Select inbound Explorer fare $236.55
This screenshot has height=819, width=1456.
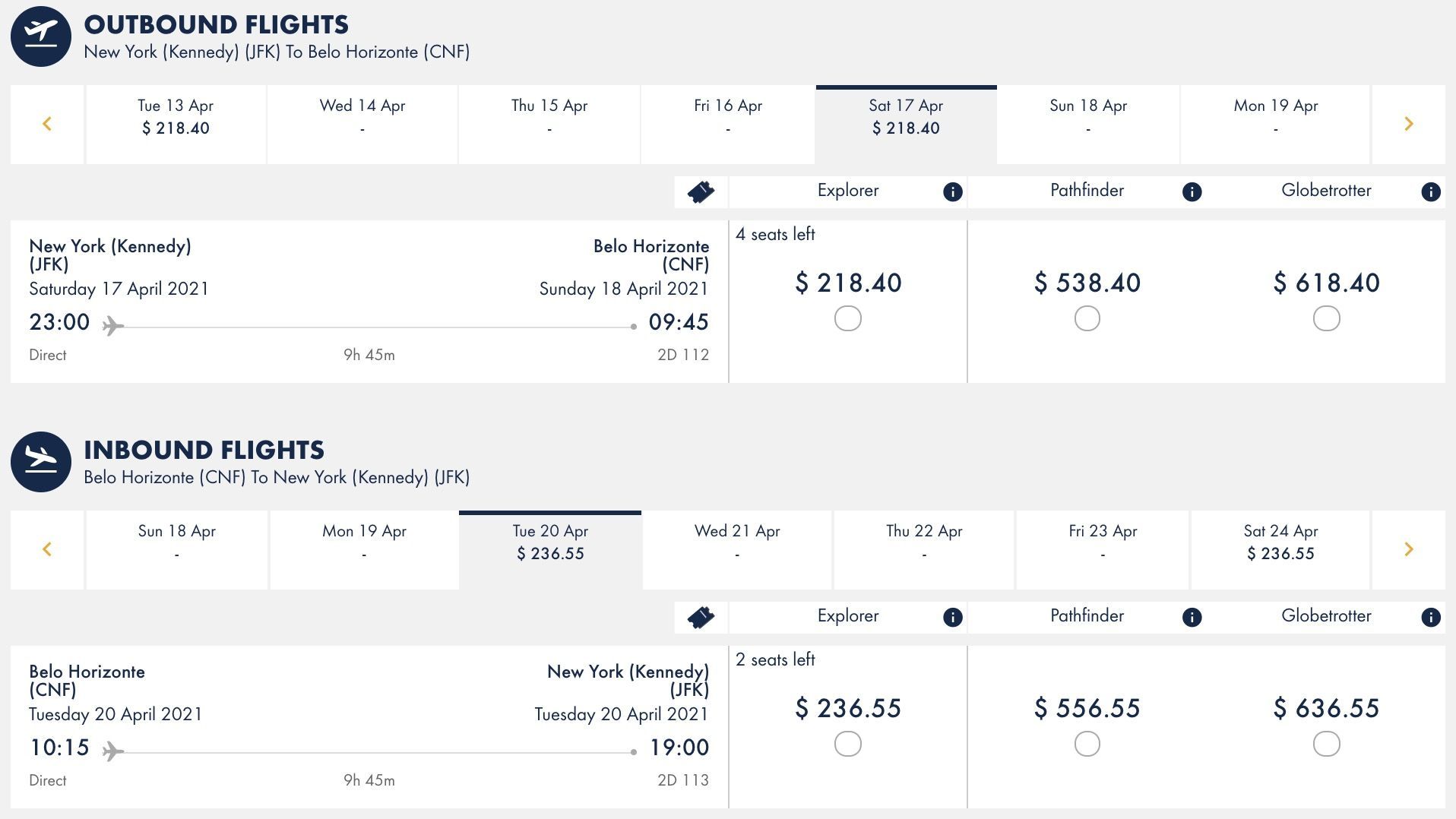pos(847,744)
